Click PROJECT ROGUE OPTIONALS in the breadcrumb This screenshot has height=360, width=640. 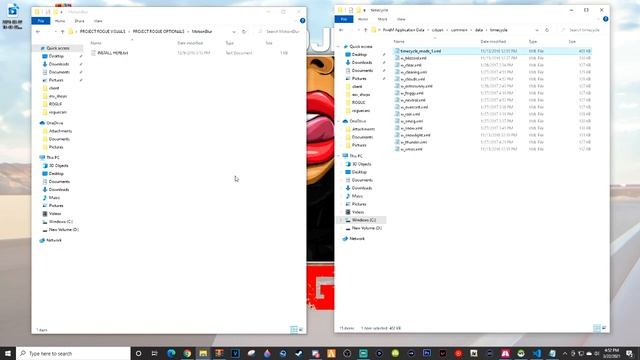click(x=158, y=31)
